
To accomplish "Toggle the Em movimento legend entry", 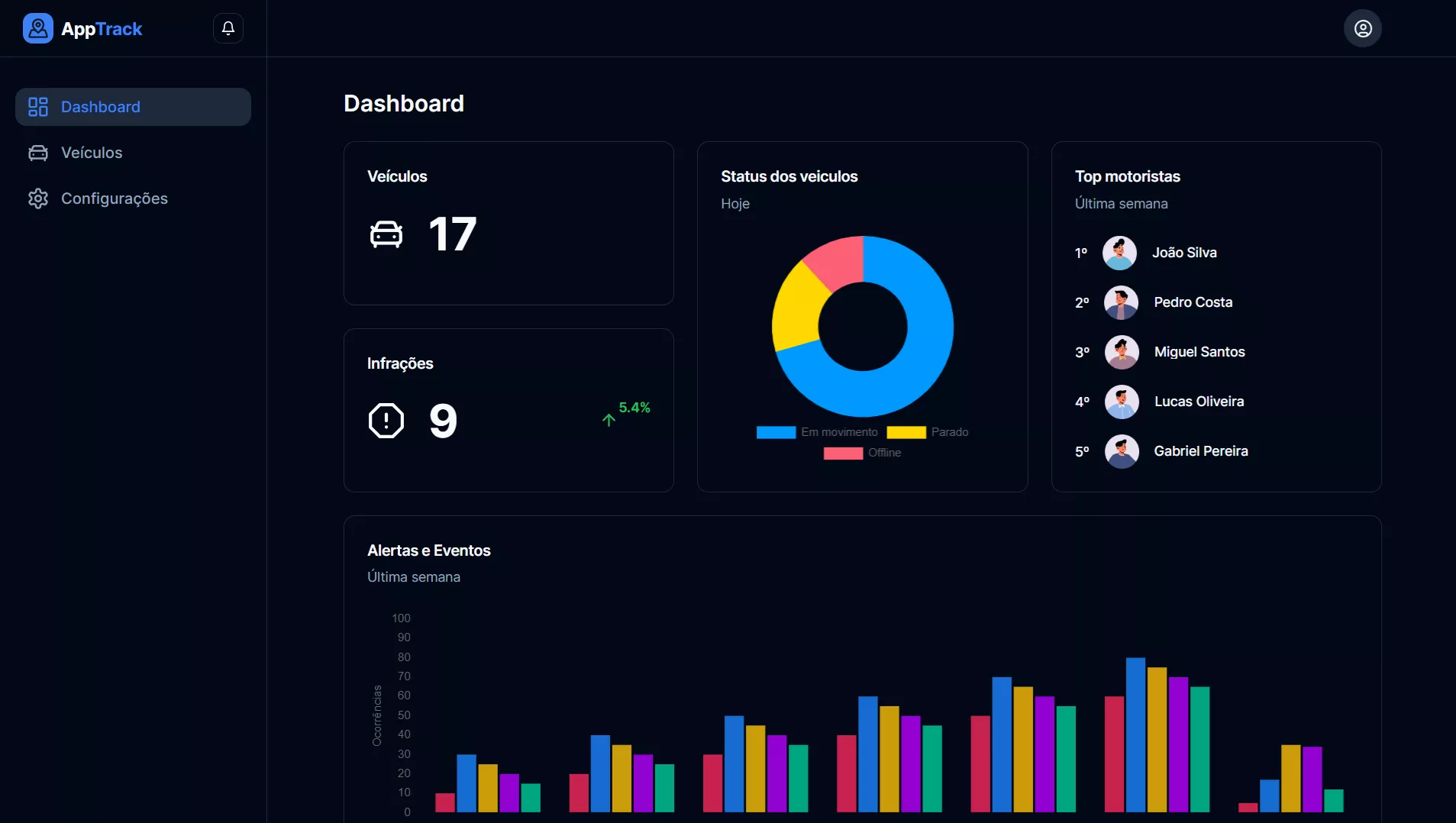I will [x=817, y=432].
